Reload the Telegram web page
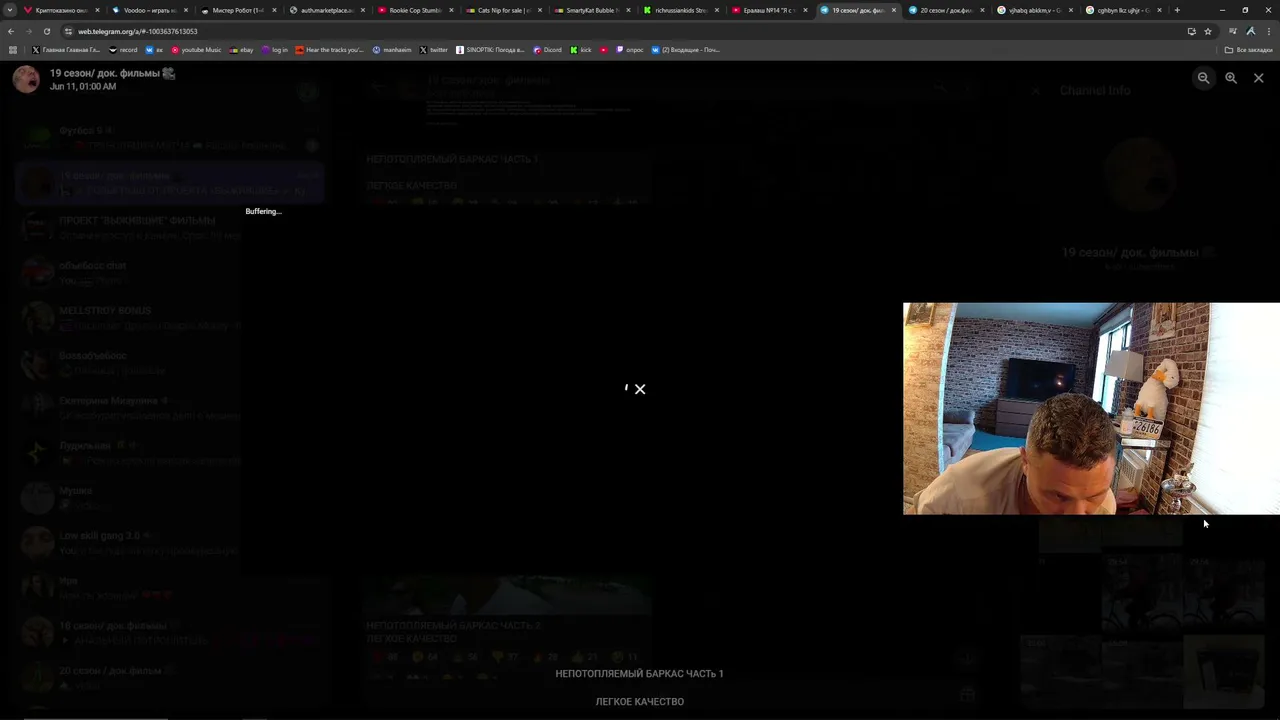 pyautogui.click(x=47, y=31)
